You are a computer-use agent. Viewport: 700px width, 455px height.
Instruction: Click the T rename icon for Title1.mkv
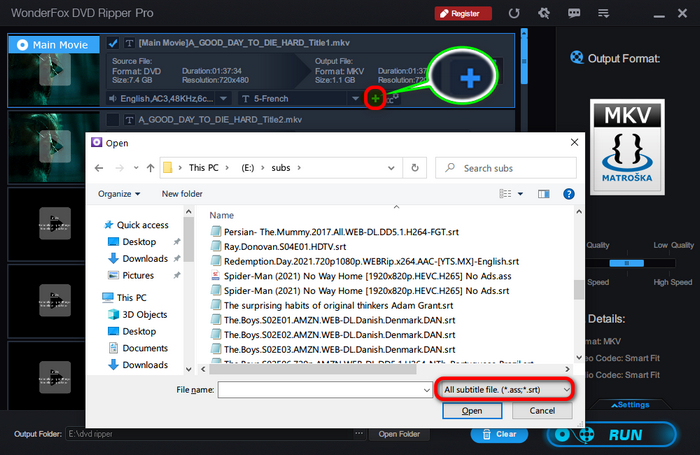click(129, 43)
